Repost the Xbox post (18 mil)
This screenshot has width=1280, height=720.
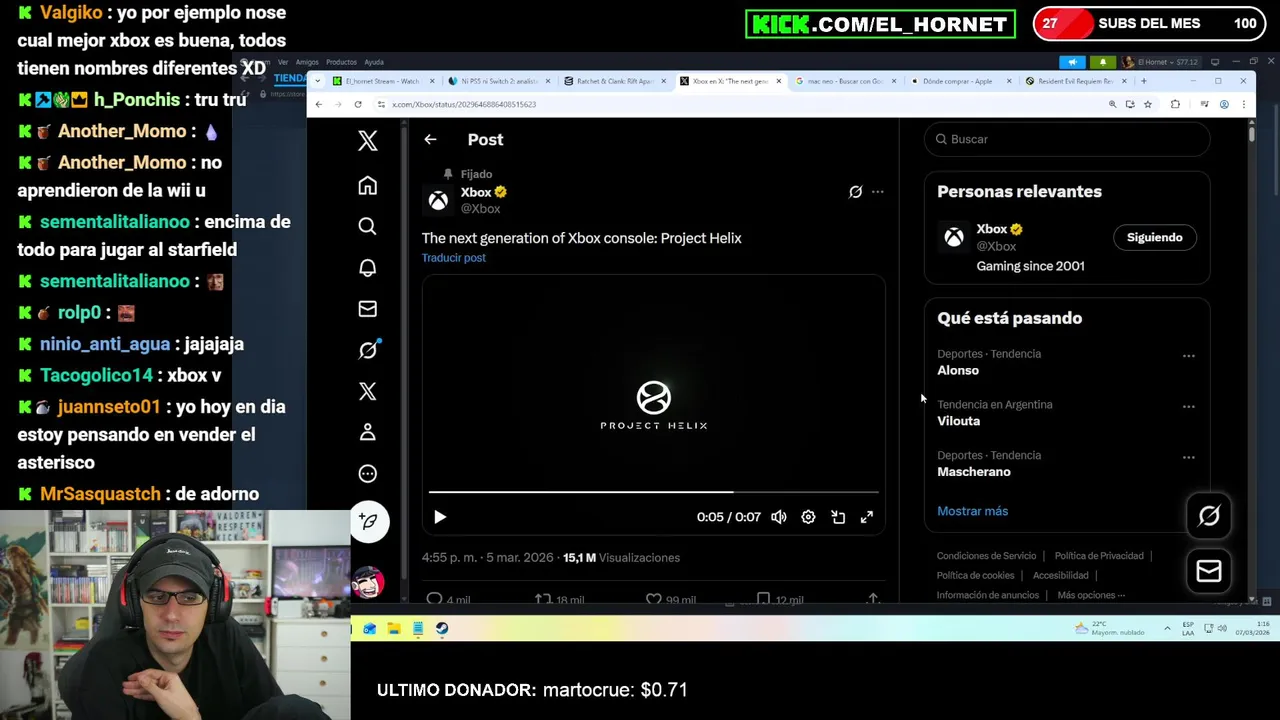(559, 599)
